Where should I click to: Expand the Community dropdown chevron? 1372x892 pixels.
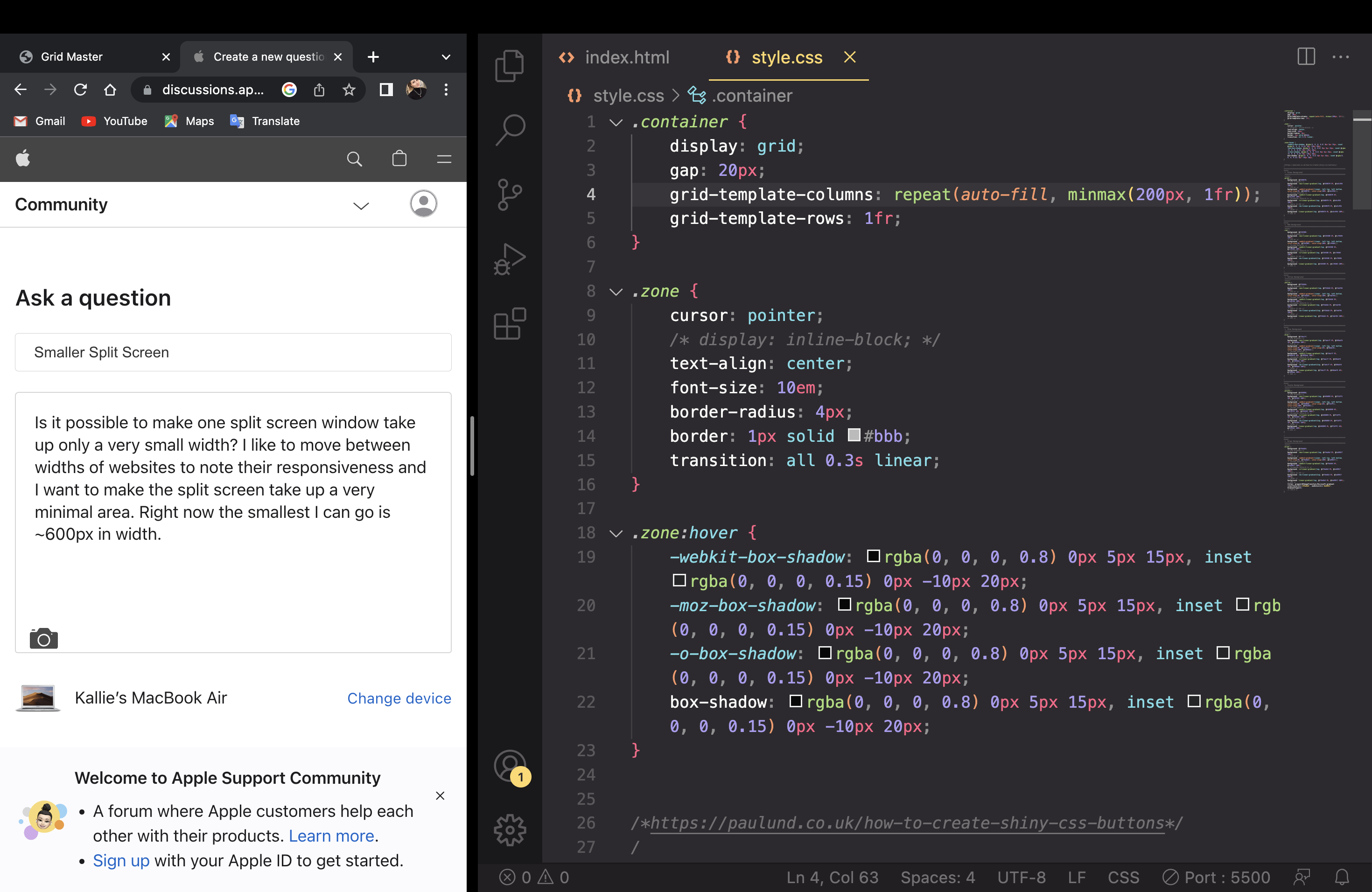(361, 205)
